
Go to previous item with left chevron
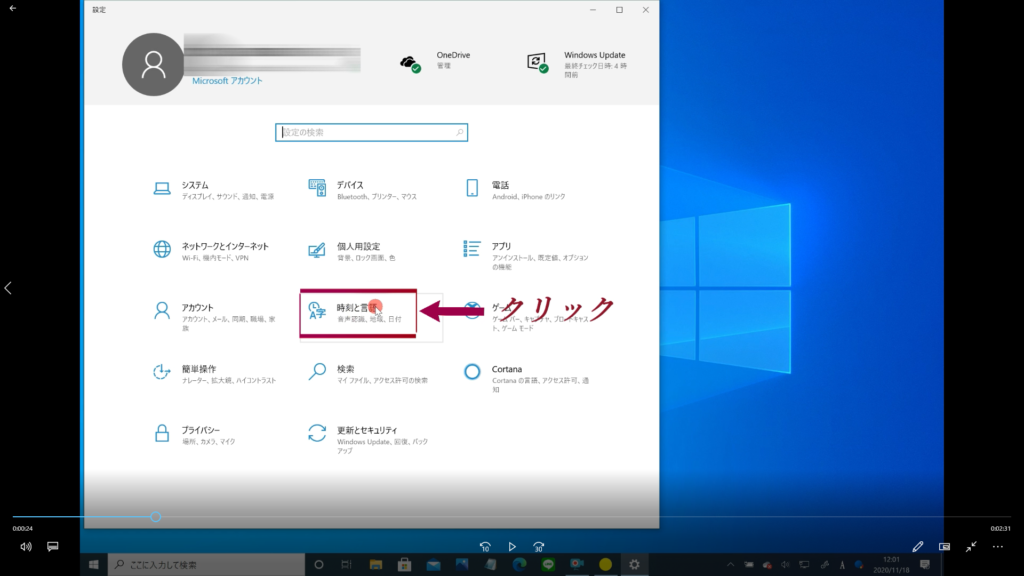pos(8,288)
